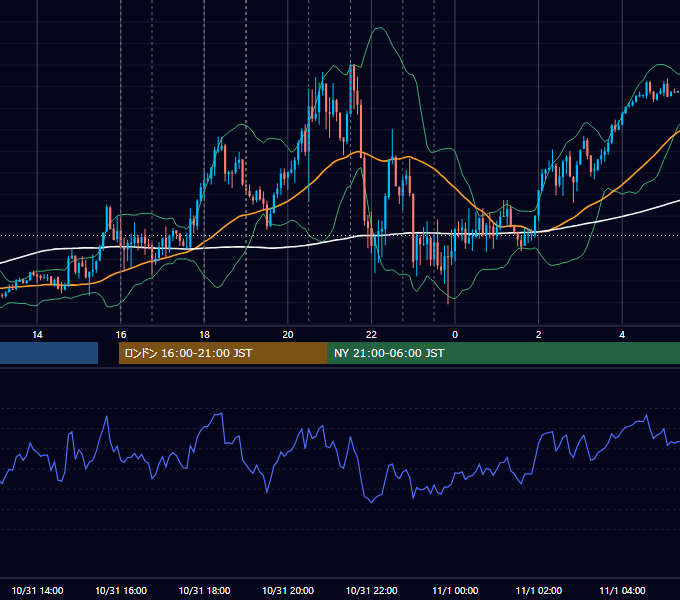
Task: Select the ロンドン 16:00-21:00 JST session bar
Action: (223, 353)
